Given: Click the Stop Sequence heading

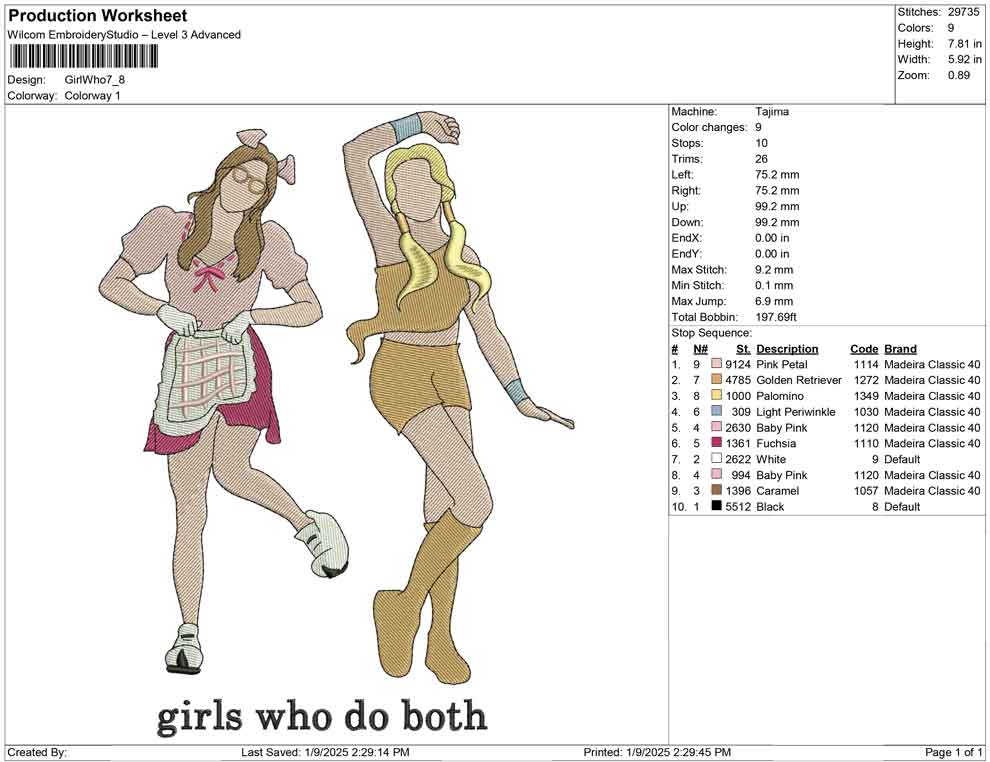Looking at the screenshot, I should [711, 332].
